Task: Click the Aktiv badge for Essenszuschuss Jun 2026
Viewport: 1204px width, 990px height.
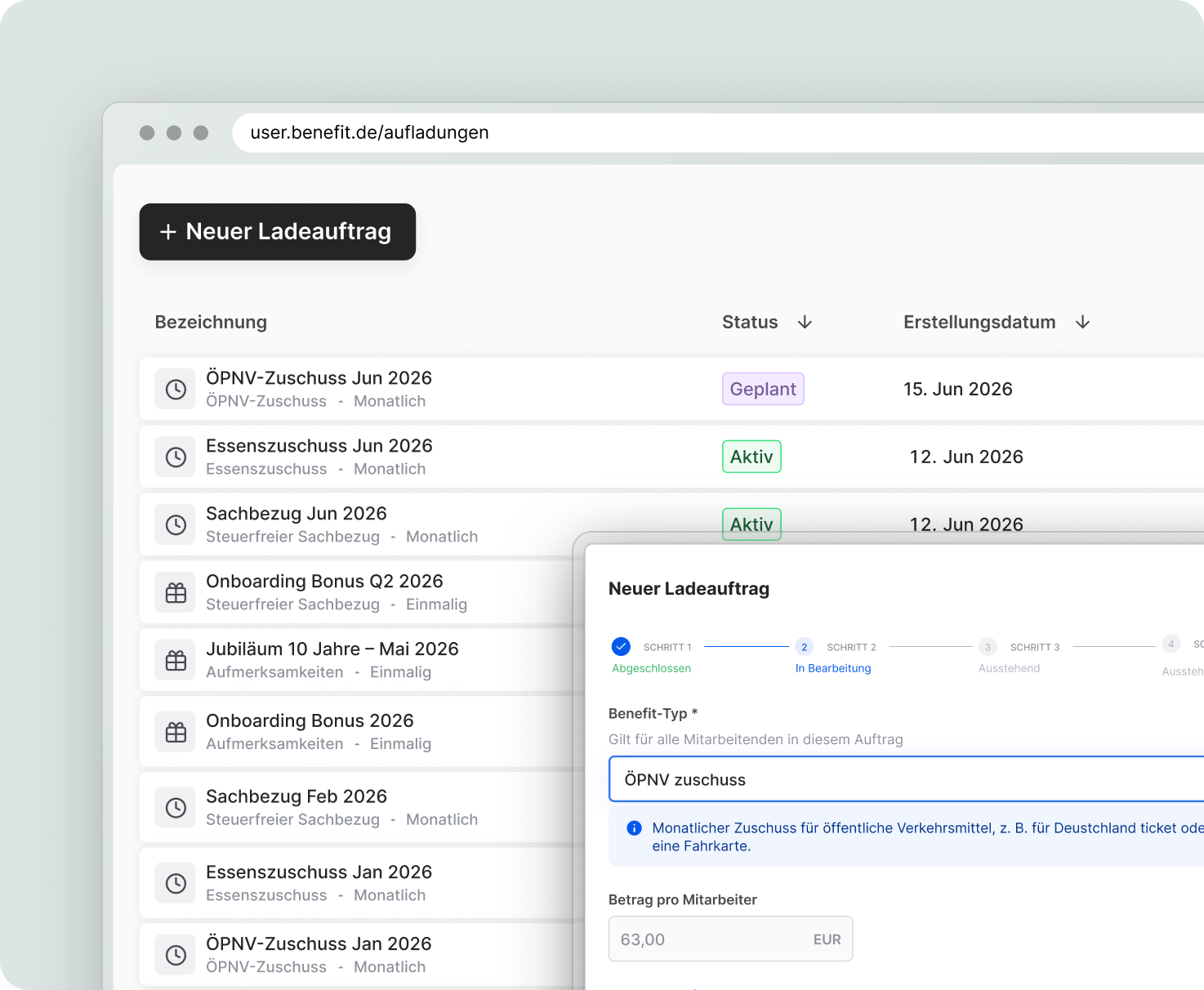Action: click(x=751, y=457)
